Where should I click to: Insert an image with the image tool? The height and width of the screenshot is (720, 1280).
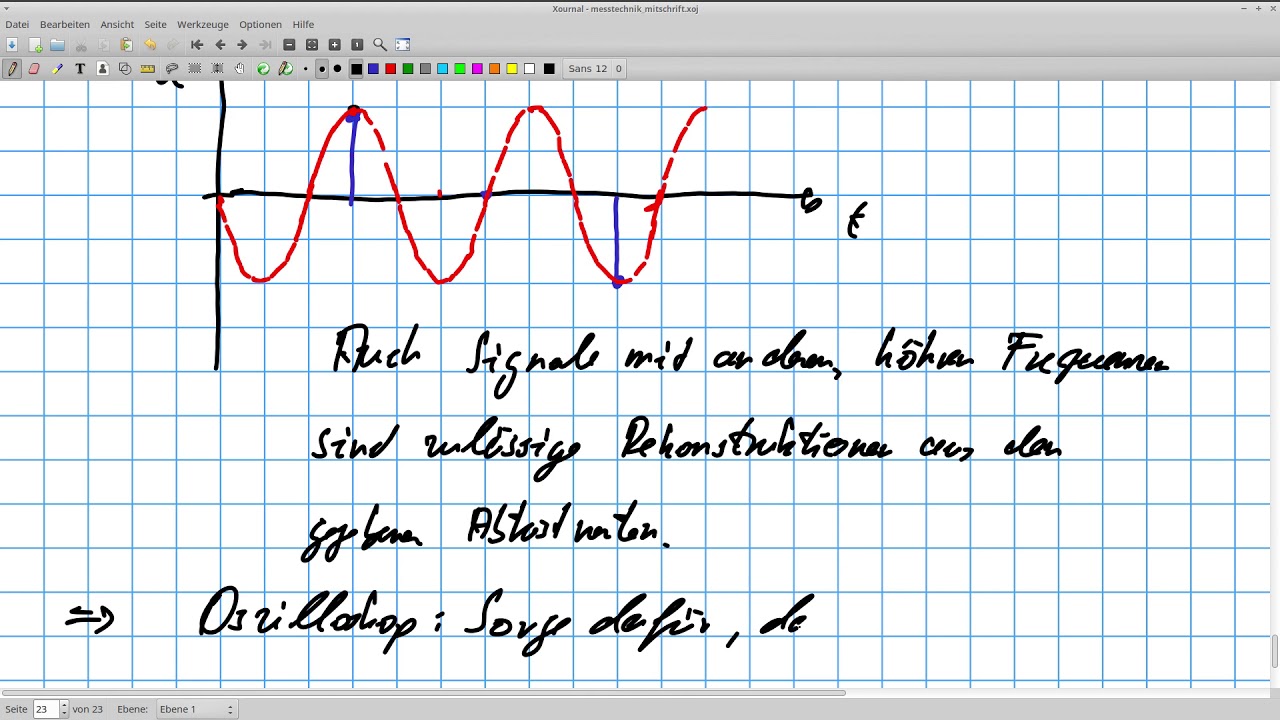click(102, 69)
